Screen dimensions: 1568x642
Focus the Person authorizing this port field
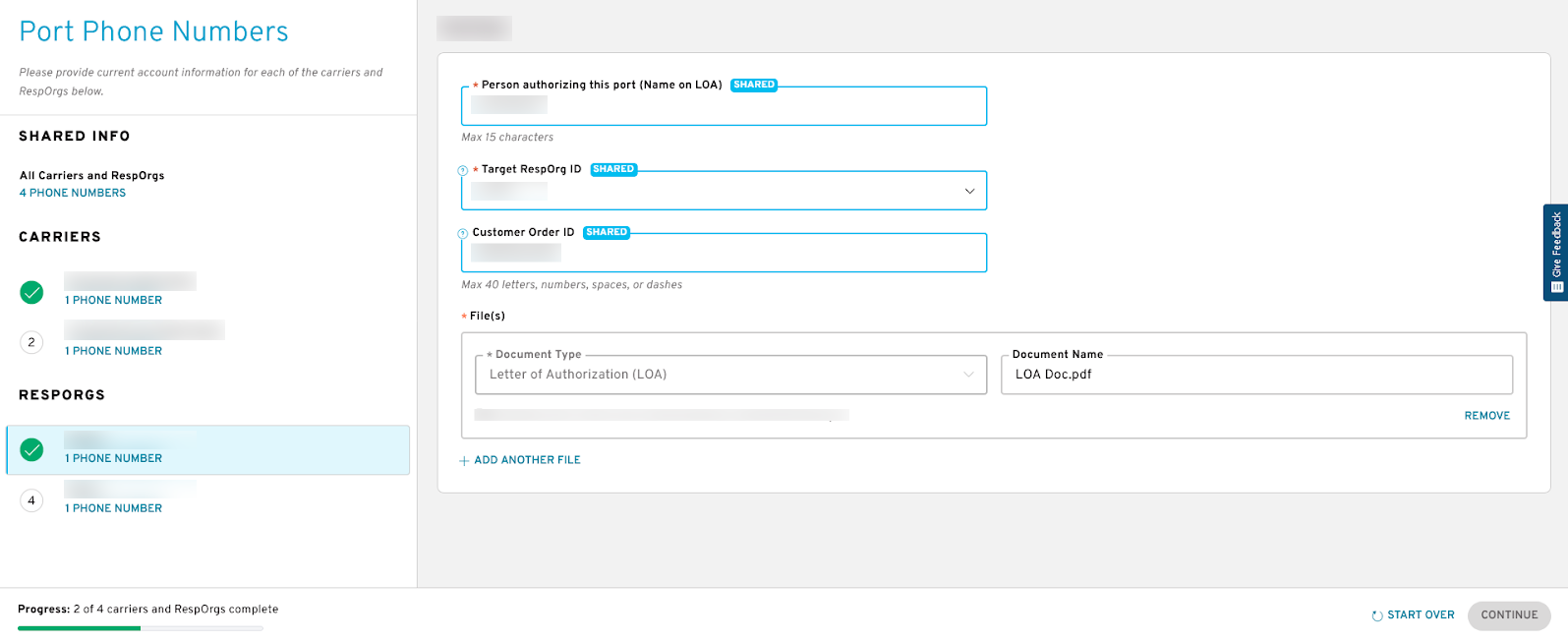pyautogui.click(x=724, y=105)
